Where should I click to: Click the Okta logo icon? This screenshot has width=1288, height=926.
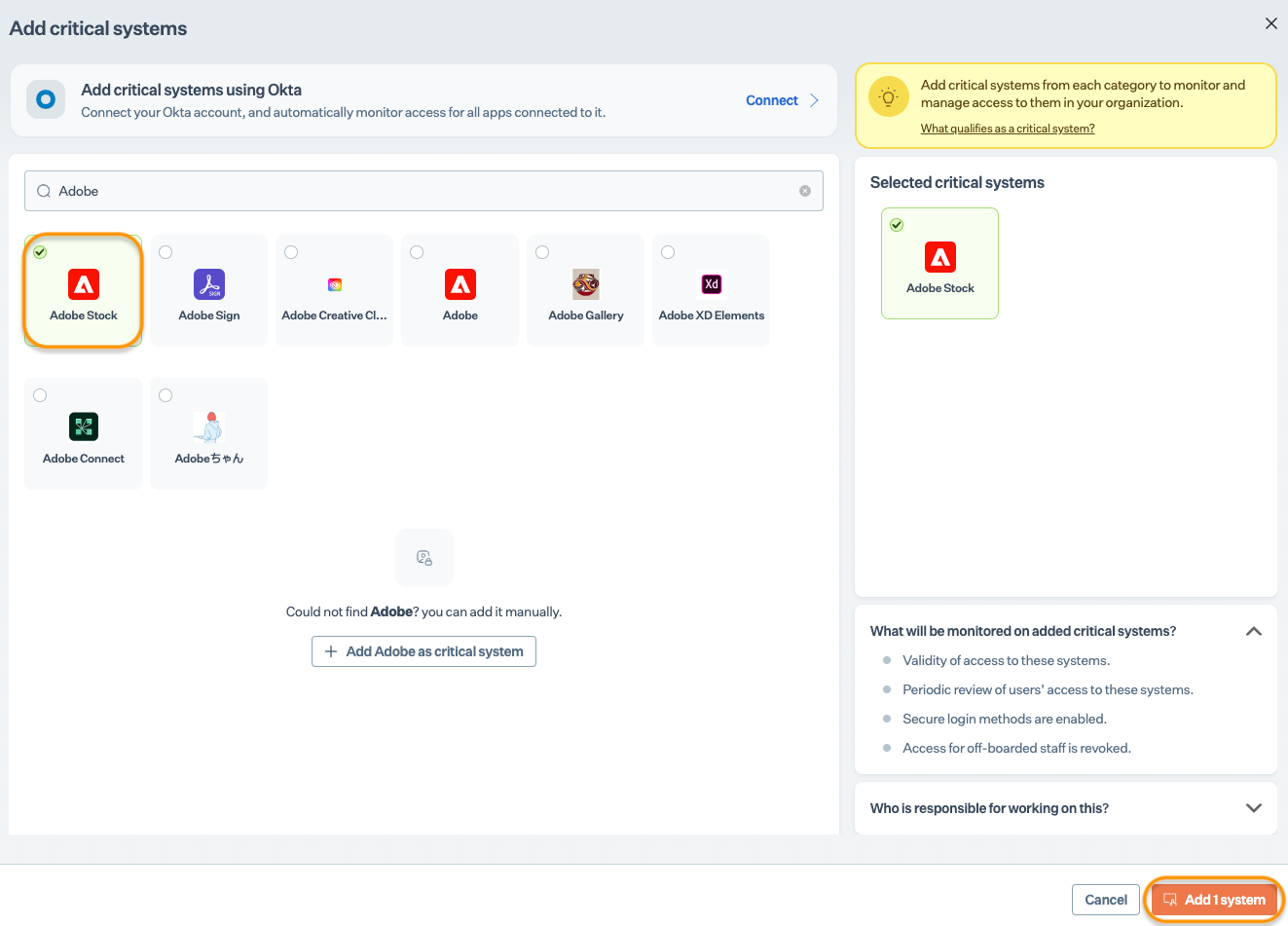46,99
